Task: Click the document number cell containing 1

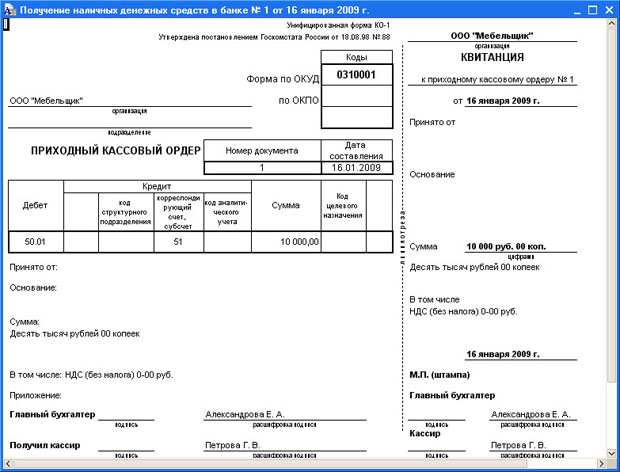Action: (263, 168)
